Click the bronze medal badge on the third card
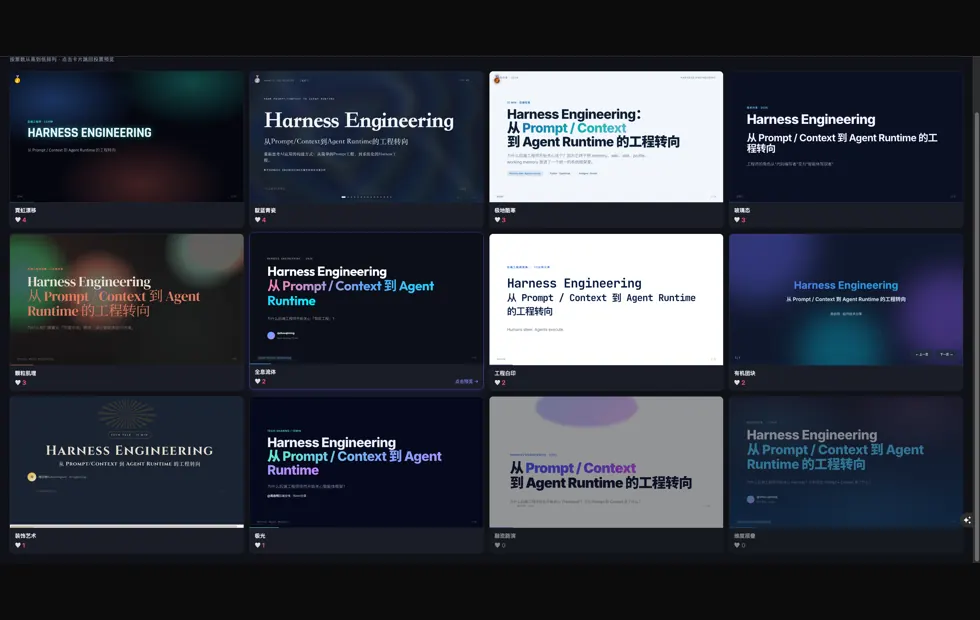 tap(497, 79)
